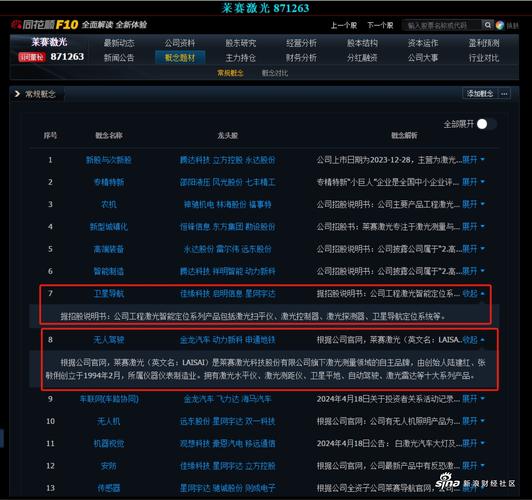Viewport: 532px width, 500px height.
Task: Select the 概念题材 tab
Action: 180,58
